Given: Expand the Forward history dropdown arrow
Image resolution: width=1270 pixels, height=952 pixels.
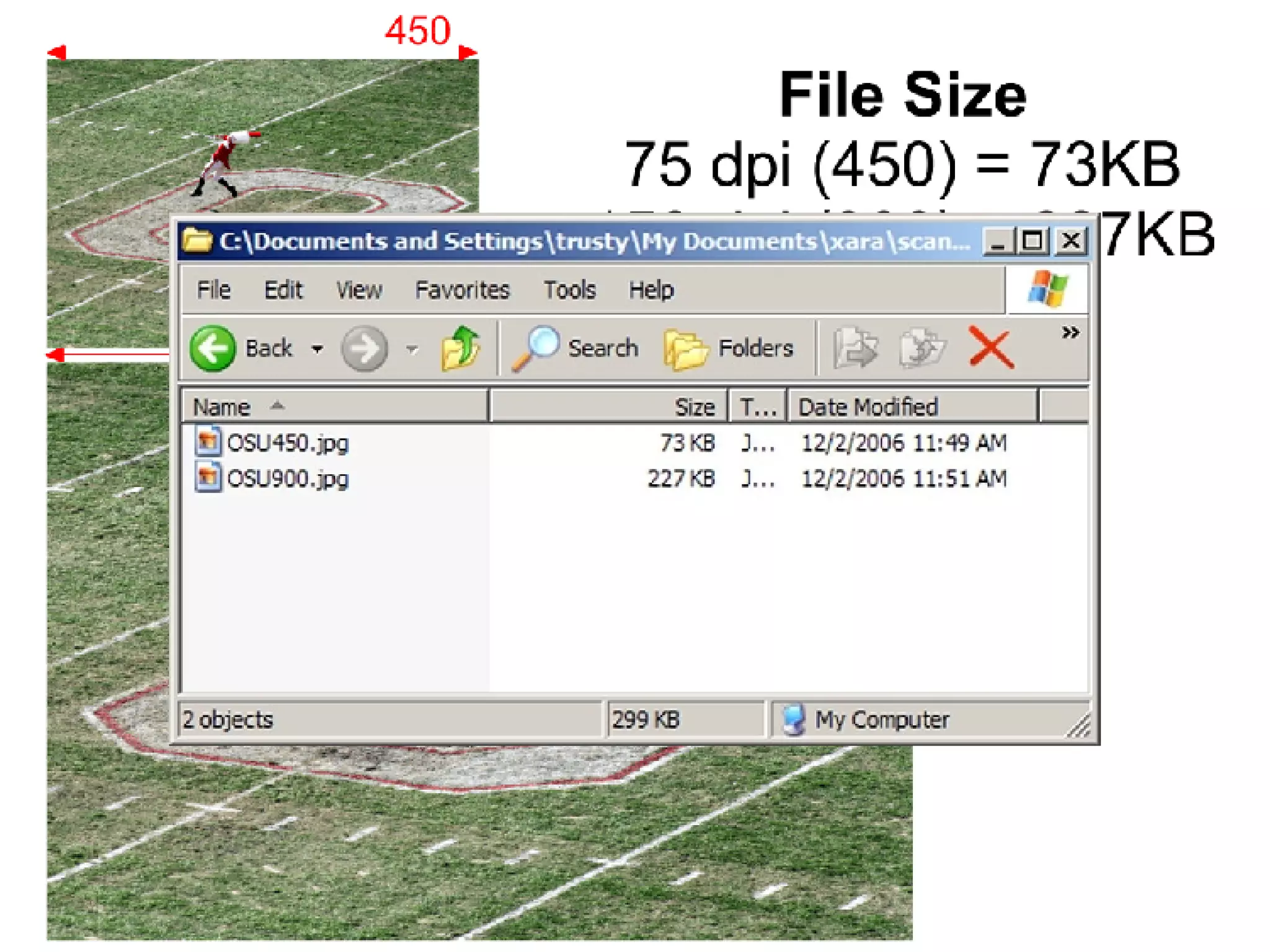Looking at the screenshot, I should pyautogui.click(x=412, y=349).
